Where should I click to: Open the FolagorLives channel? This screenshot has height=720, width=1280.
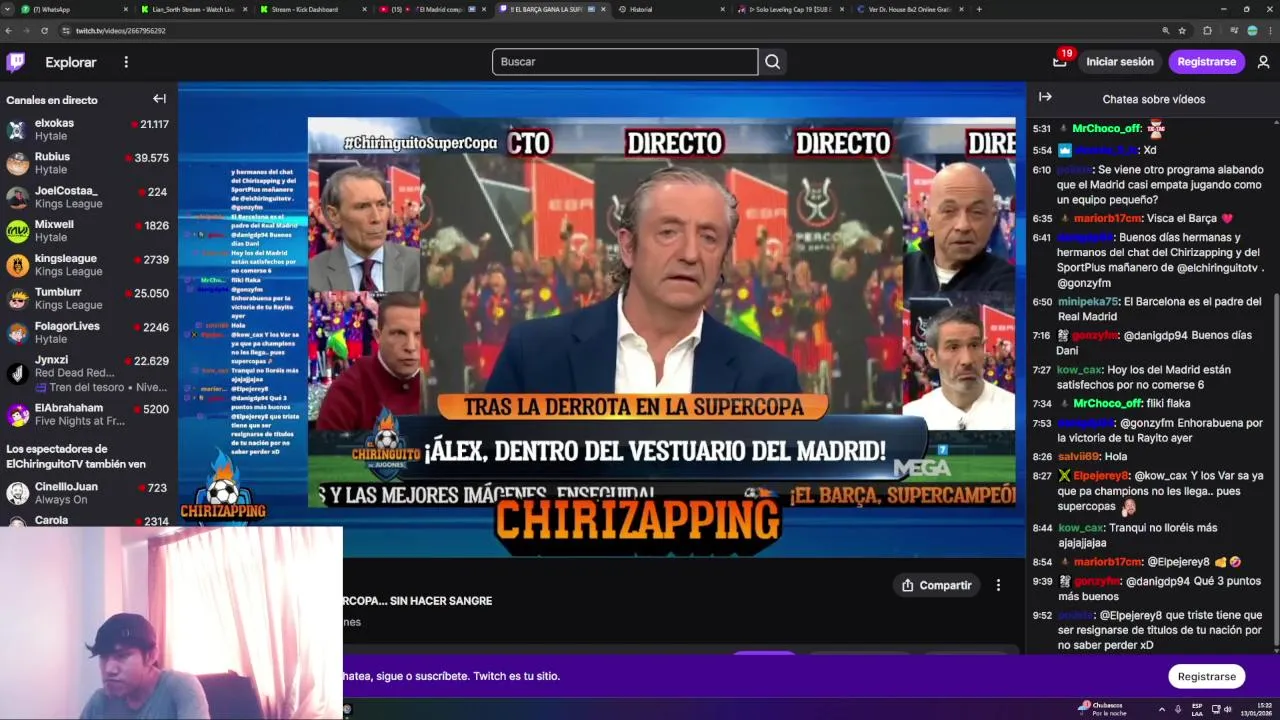coord(88,333)
